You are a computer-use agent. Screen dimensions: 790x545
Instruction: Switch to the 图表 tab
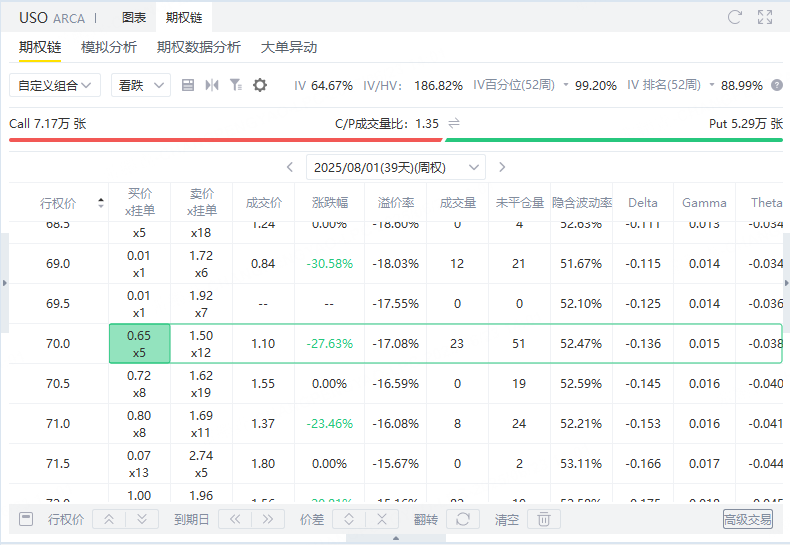[x=134, y=18]
